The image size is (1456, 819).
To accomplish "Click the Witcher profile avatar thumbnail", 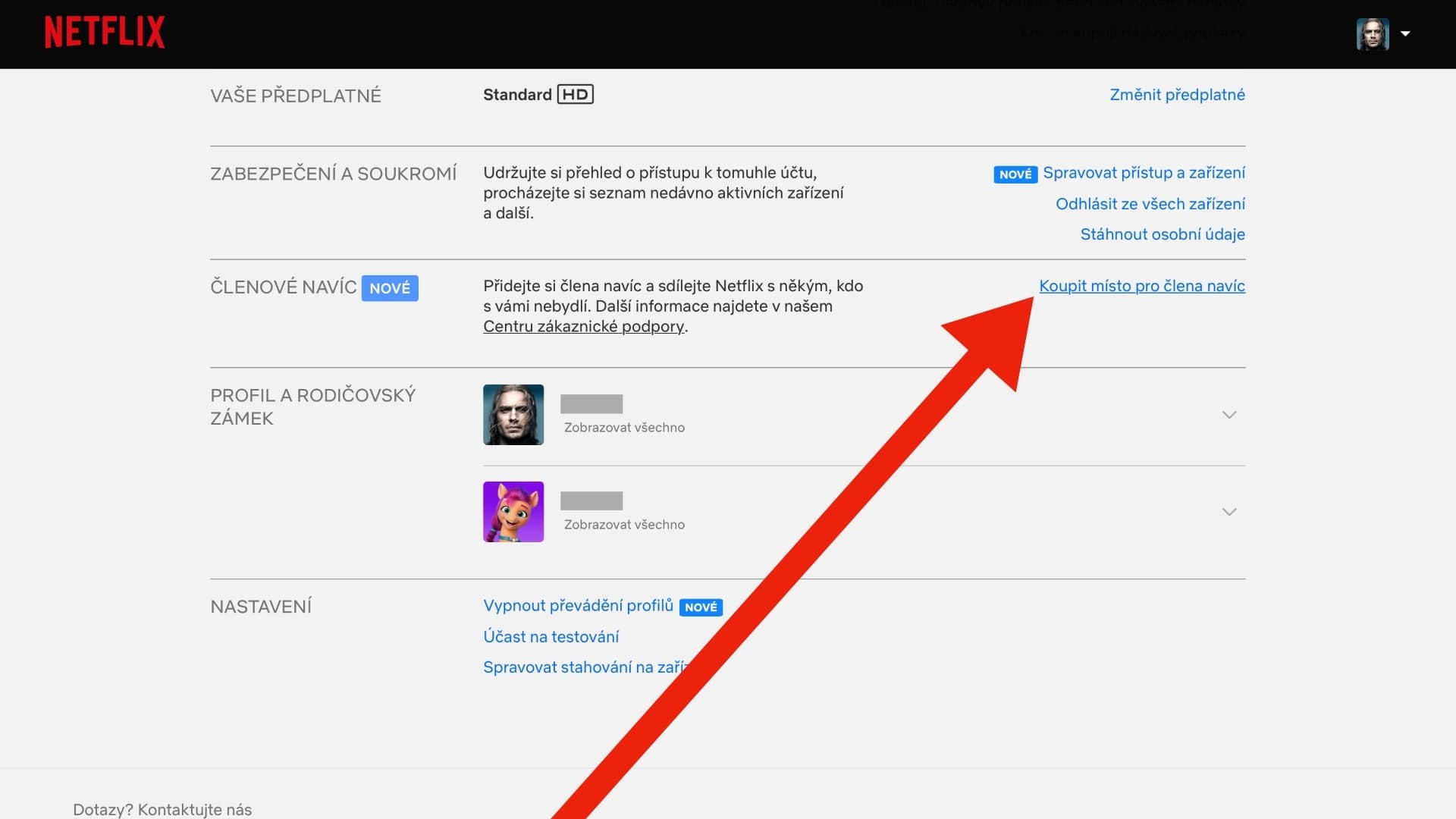I will (x=513, y=415).
